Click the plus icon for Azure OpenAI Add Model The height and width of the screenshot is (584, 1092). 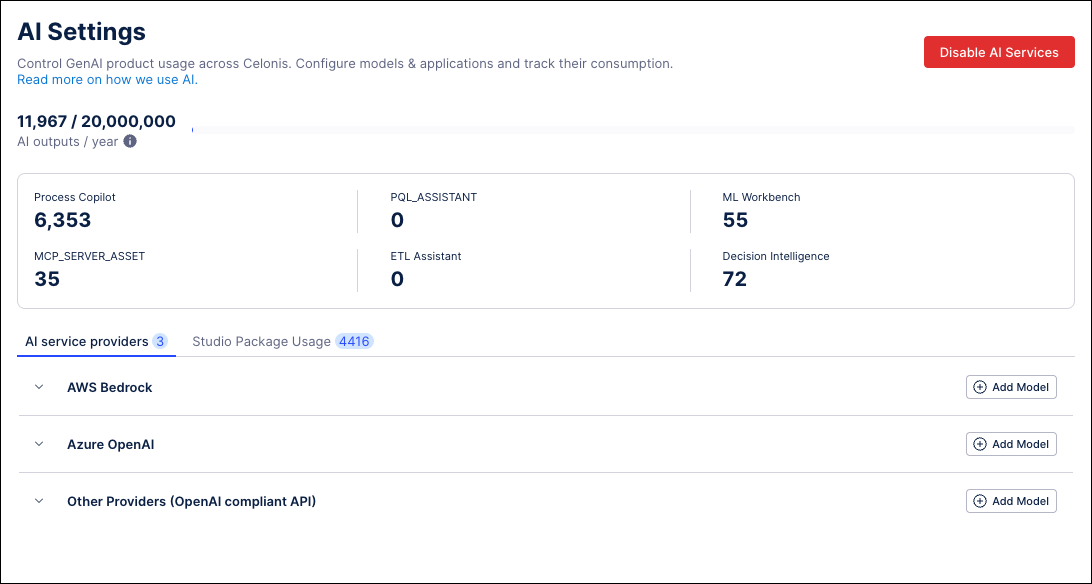(980, 444)
